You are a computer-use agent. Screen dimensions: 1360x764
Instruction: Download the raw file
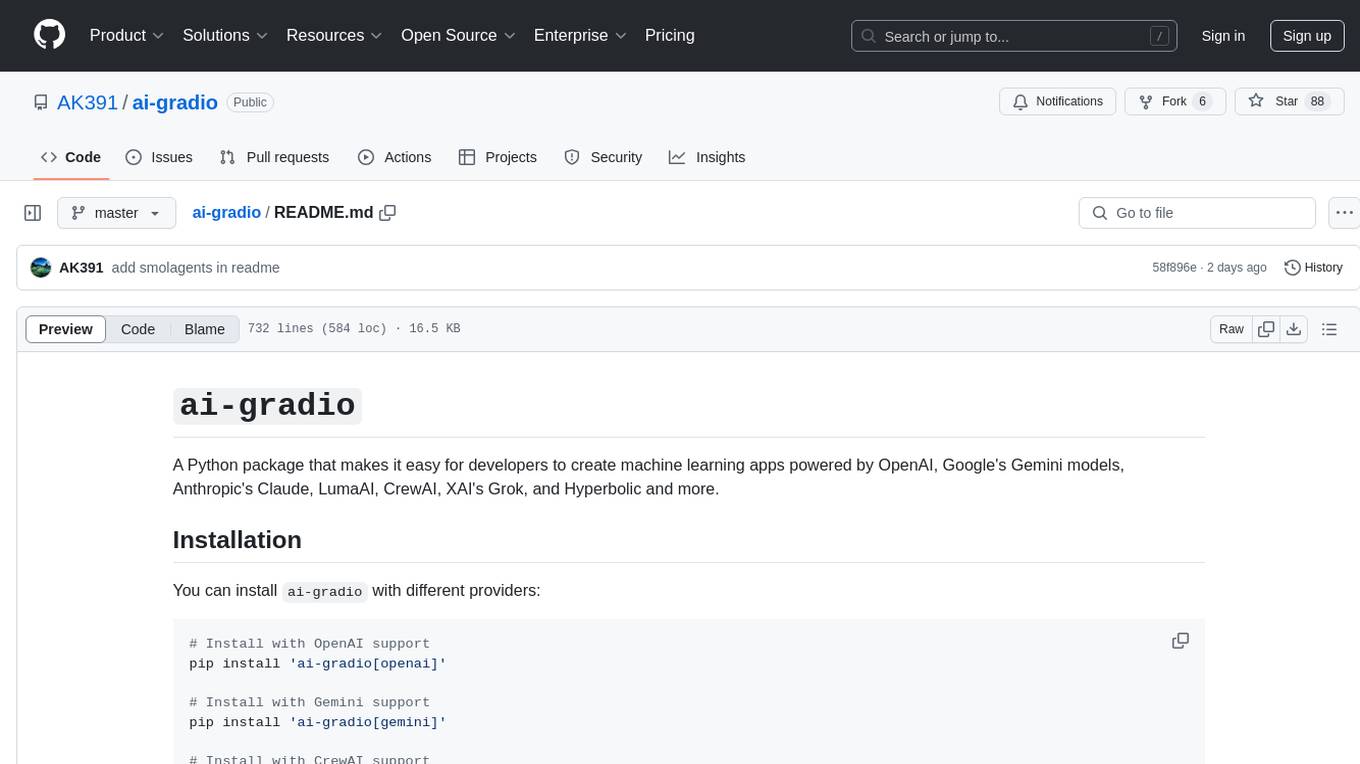point(1293,329)
